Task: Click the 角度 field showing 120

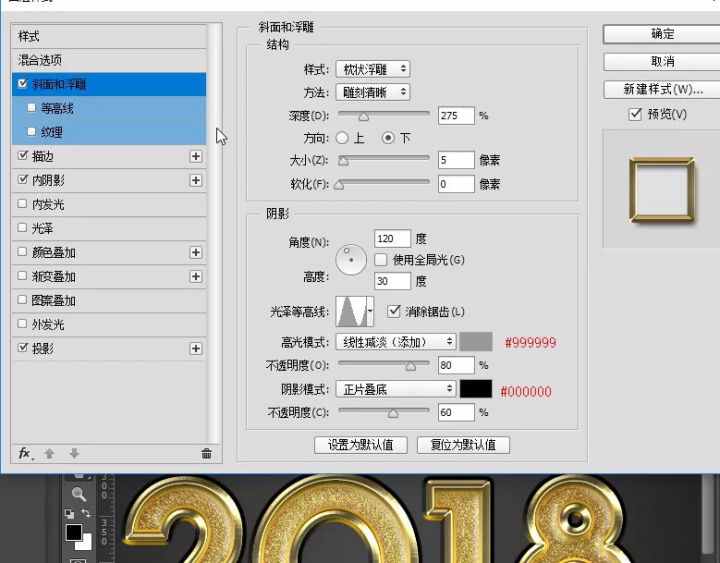Action: point(392,238)
